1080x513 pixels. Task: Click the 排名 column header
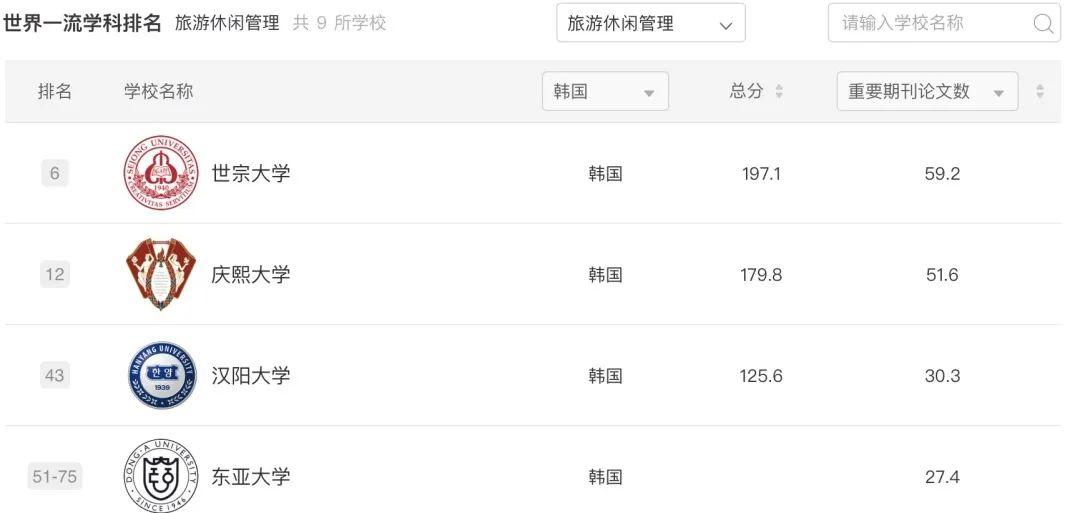coord(55,91)
